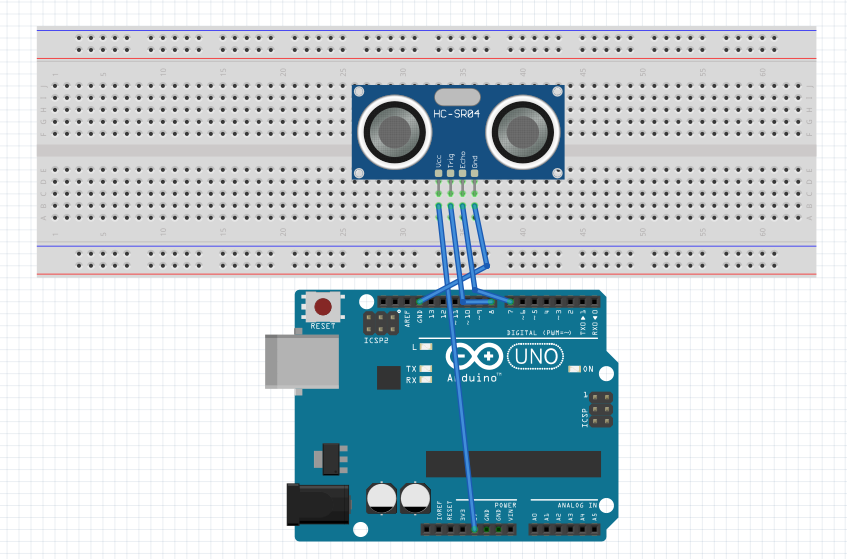Viewport: 847px width, 559px height.
Task: Click the L indicator LED
Action: [x=426, y=347]
